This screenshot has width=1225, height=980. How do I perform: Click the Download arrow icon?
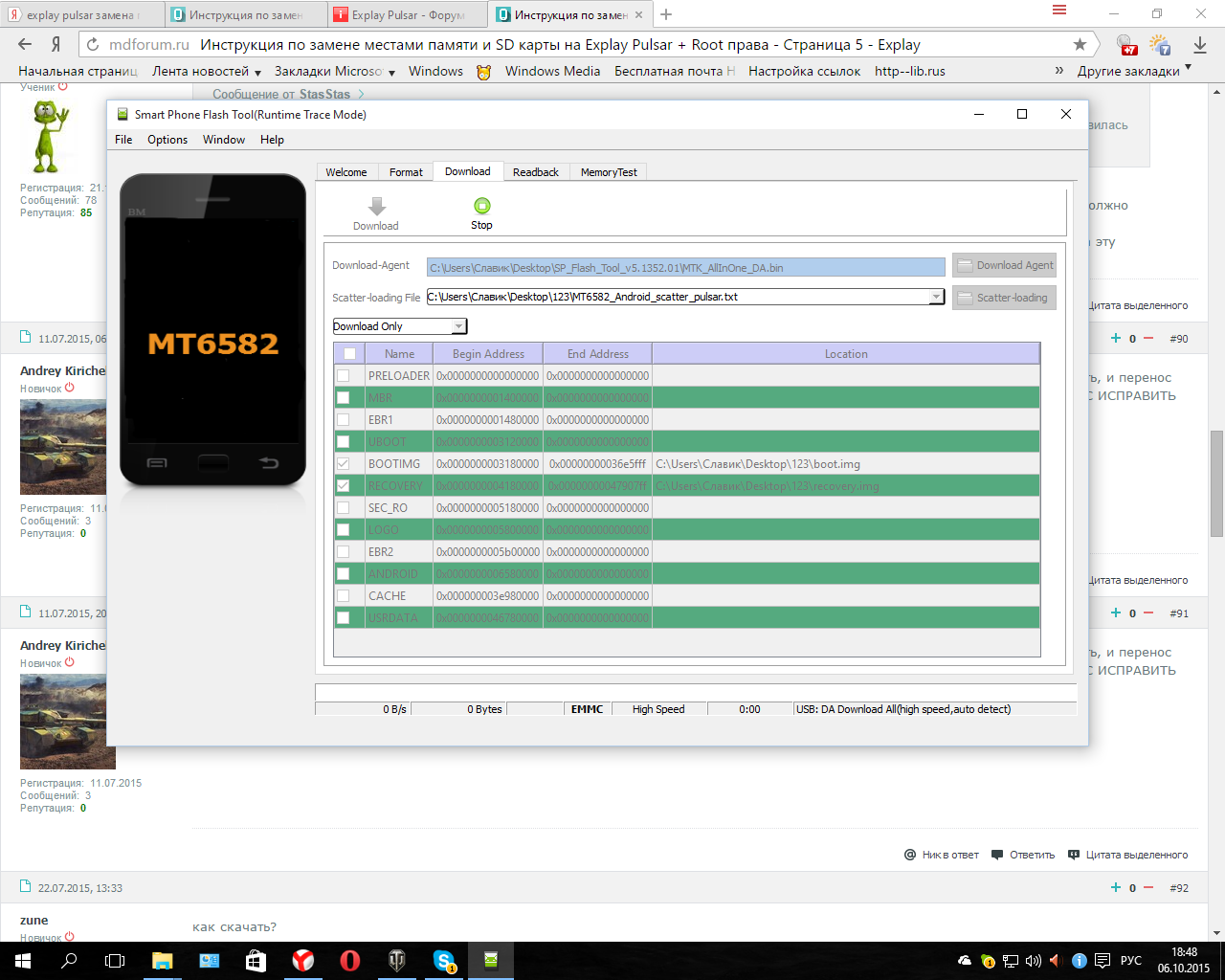click(x=376, y=207)
